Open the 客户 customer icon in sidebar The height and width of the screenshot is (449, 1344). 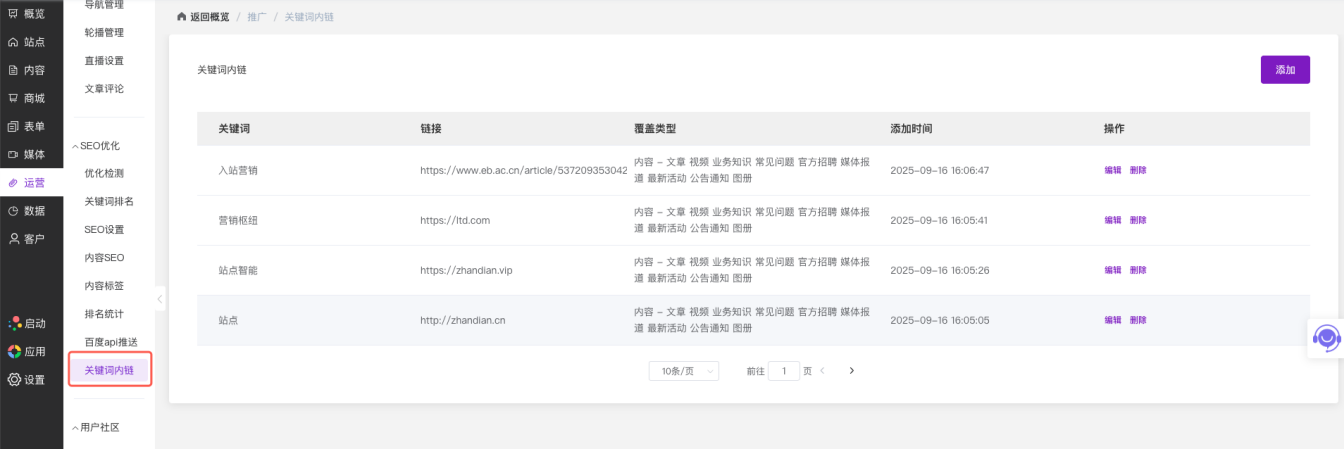pyautogui.click(x=13, y=238)
